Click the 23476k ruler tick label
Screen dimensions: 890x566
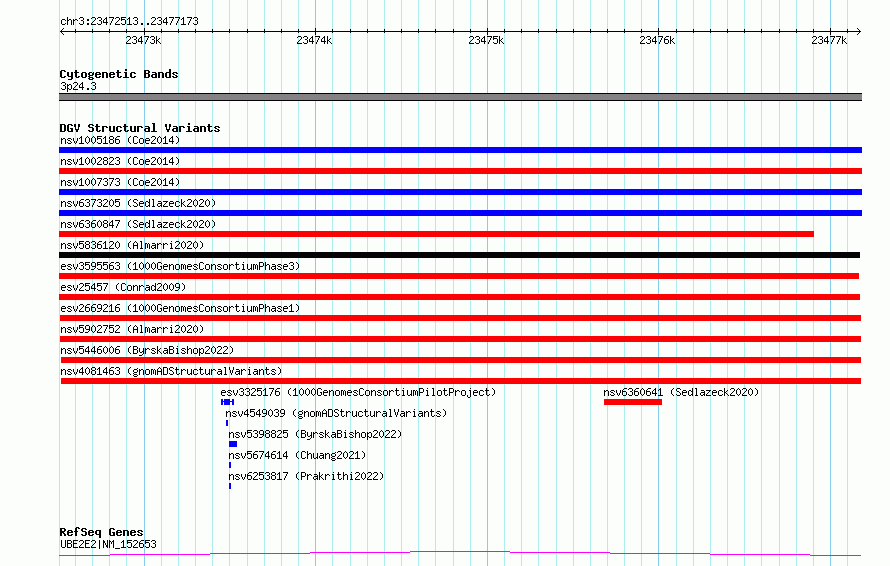[657, 40]
